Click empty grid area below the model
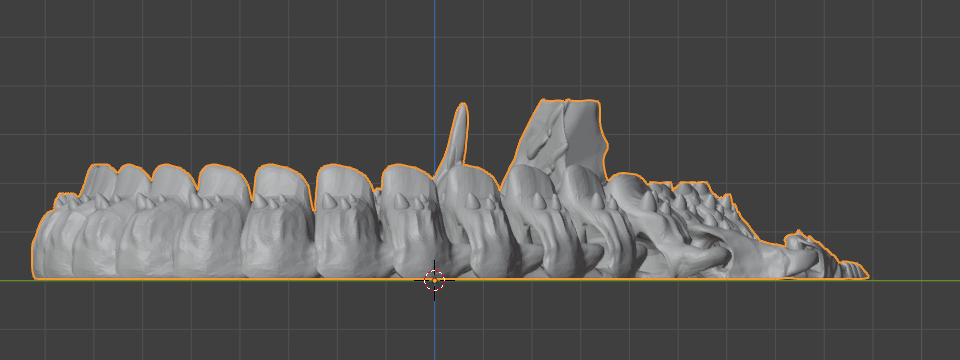 [x=245, y=321]
